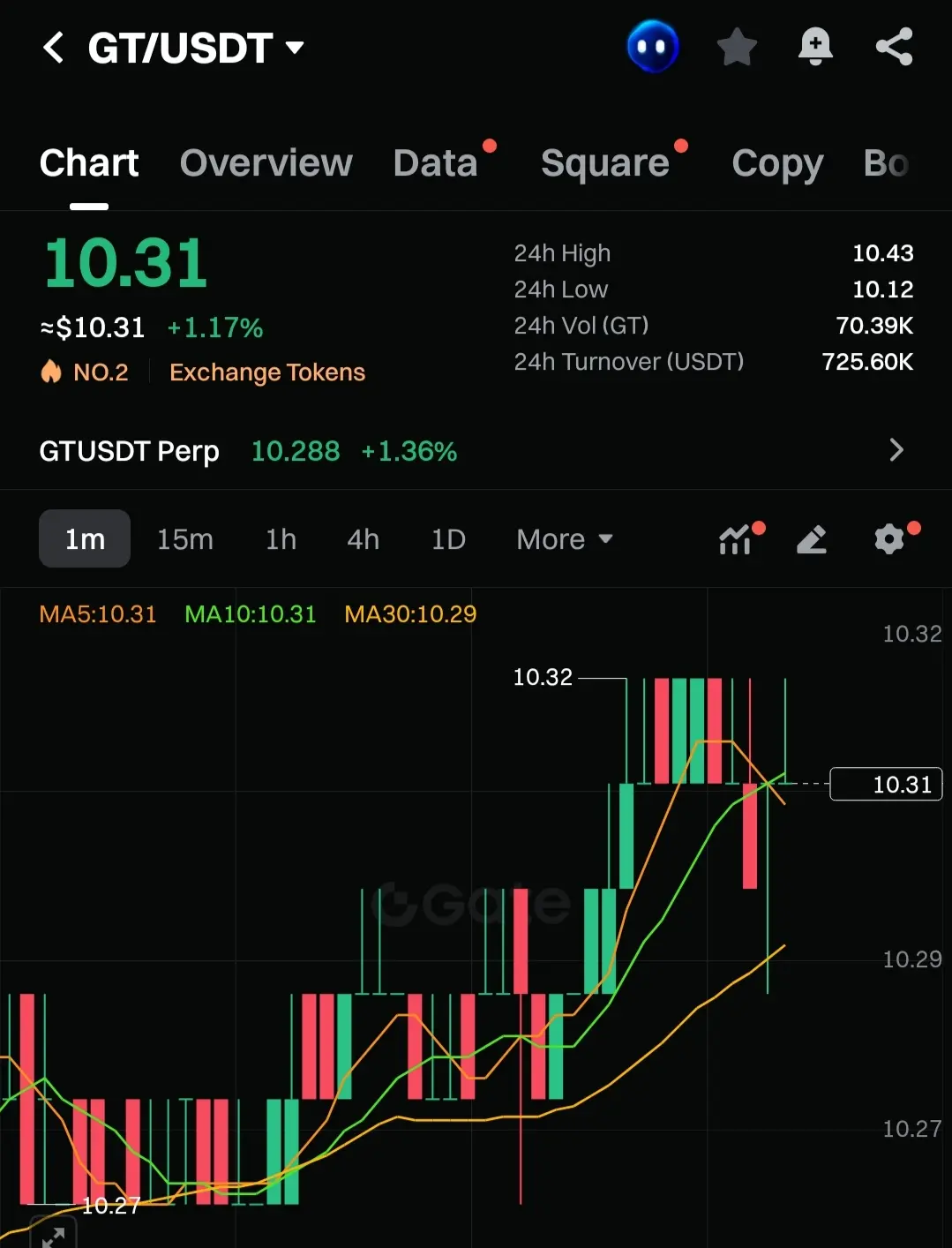Open the drawing tools pencil icon

[812, 539]
